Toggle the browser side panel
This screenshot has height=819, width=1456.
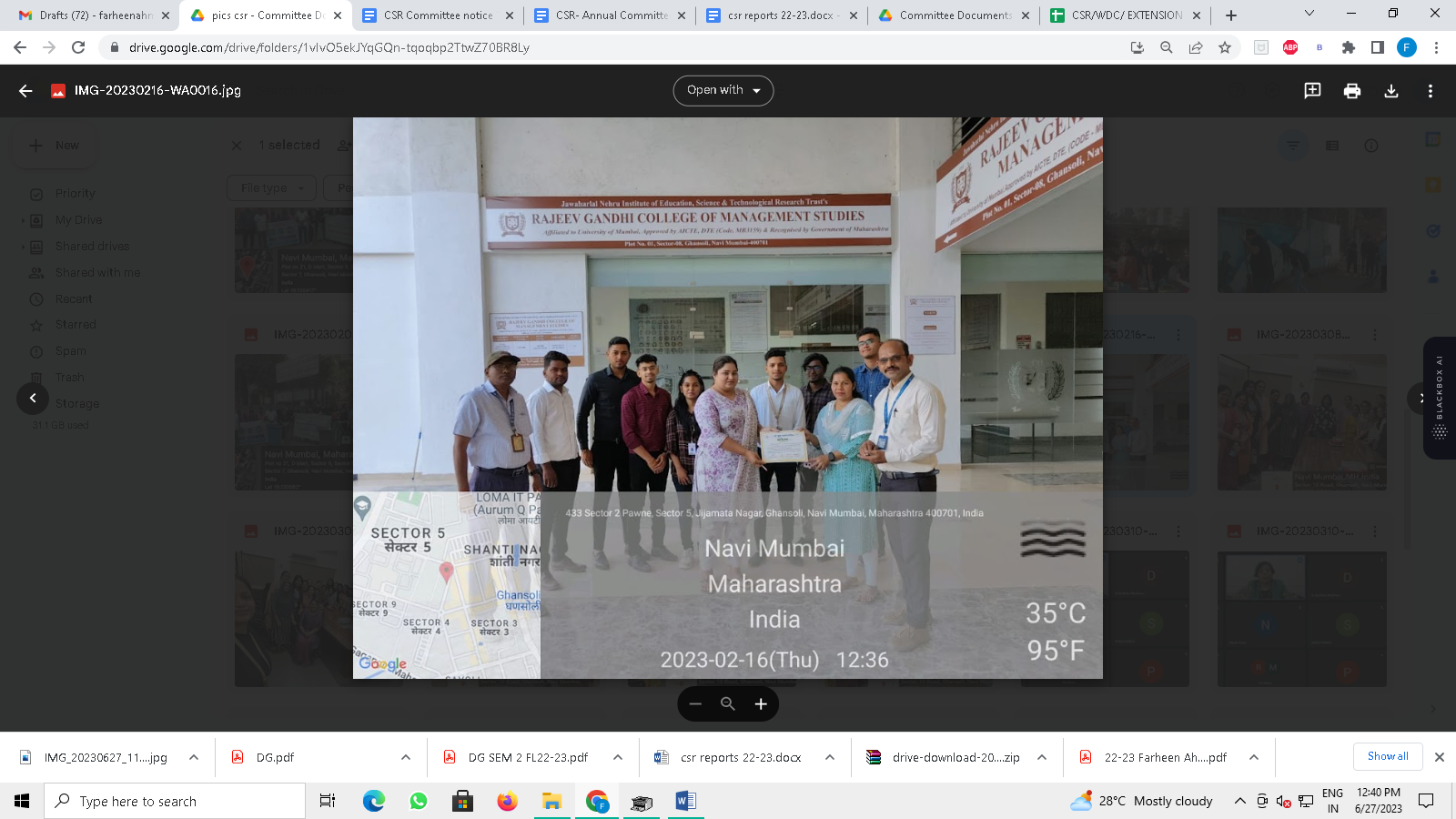pos(1378,47)
